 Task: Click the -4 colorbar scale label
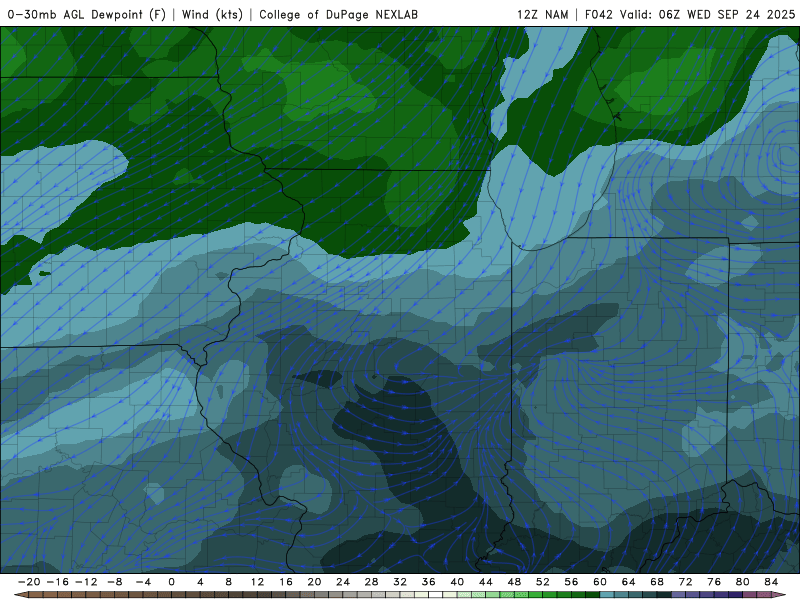(143, 582)
